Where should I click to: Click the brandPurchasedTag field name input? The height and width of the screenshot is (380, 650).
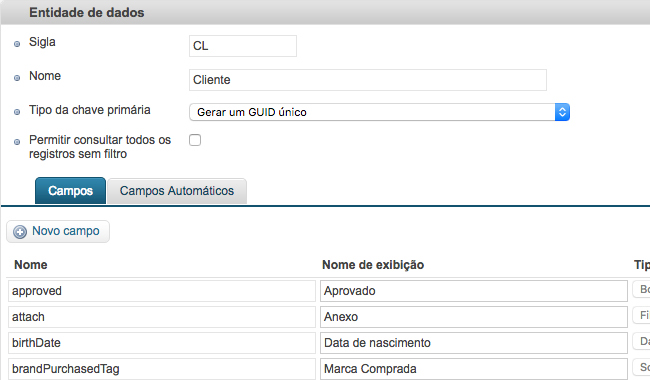pyautogui.click(x=162, y=369)
